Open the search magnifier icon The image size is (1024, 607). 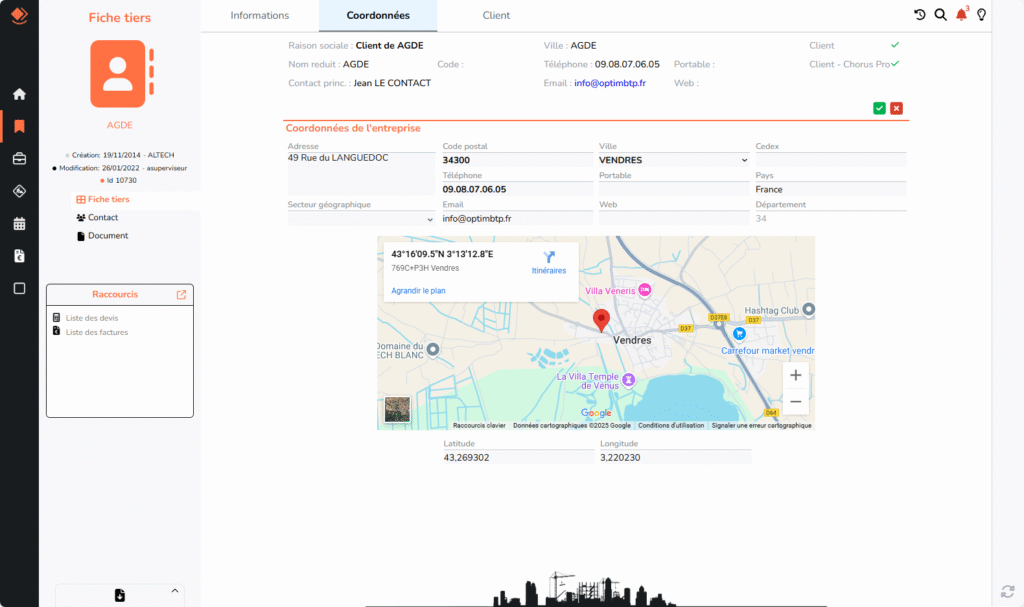coord(940,14)
